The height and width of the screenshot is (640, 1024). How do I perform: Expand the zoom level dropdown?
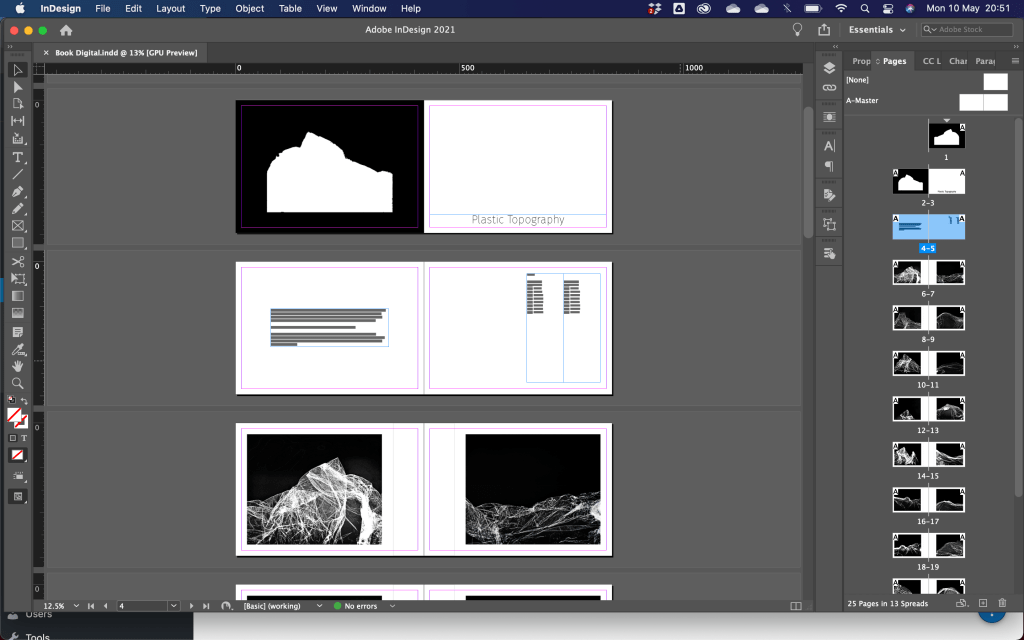[x=74, y=606]
